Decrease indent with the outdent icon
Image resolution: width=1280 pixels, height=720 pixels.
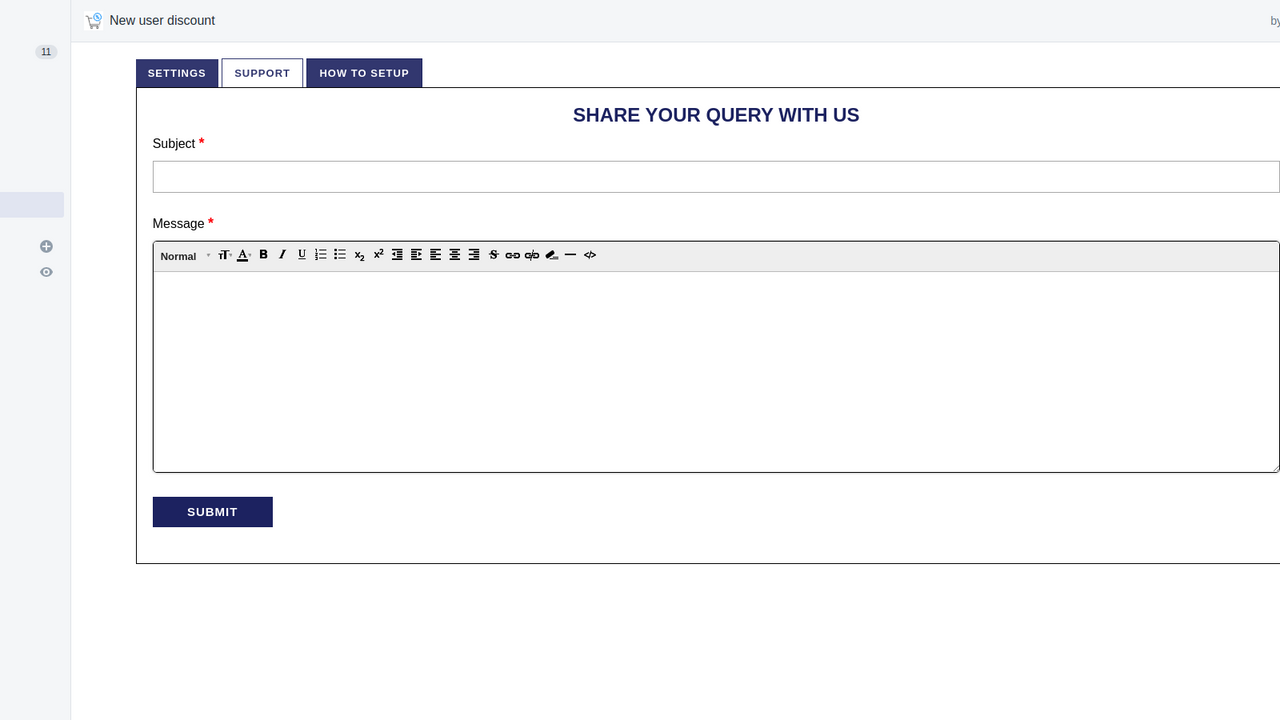397,255
